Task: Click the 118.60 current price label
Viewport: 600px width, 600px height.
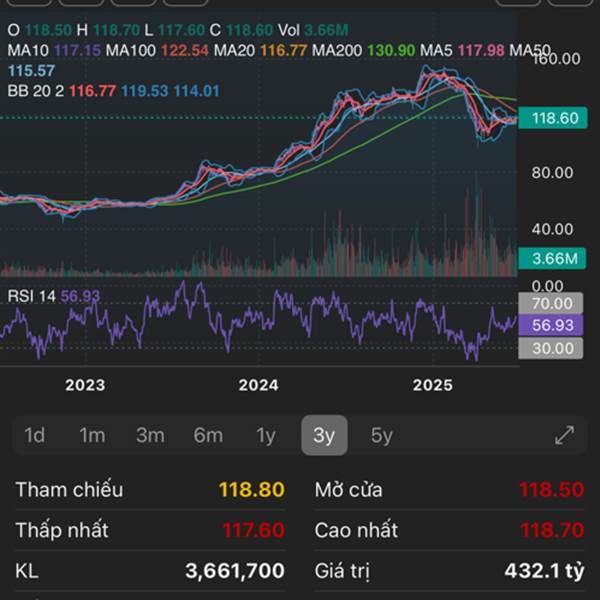Action: (x=553, y=118)
